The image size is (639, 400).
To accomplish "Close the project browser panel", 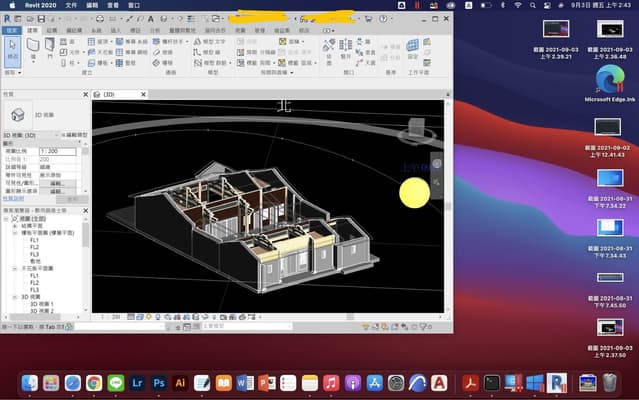I will click(x=86, y=211).
